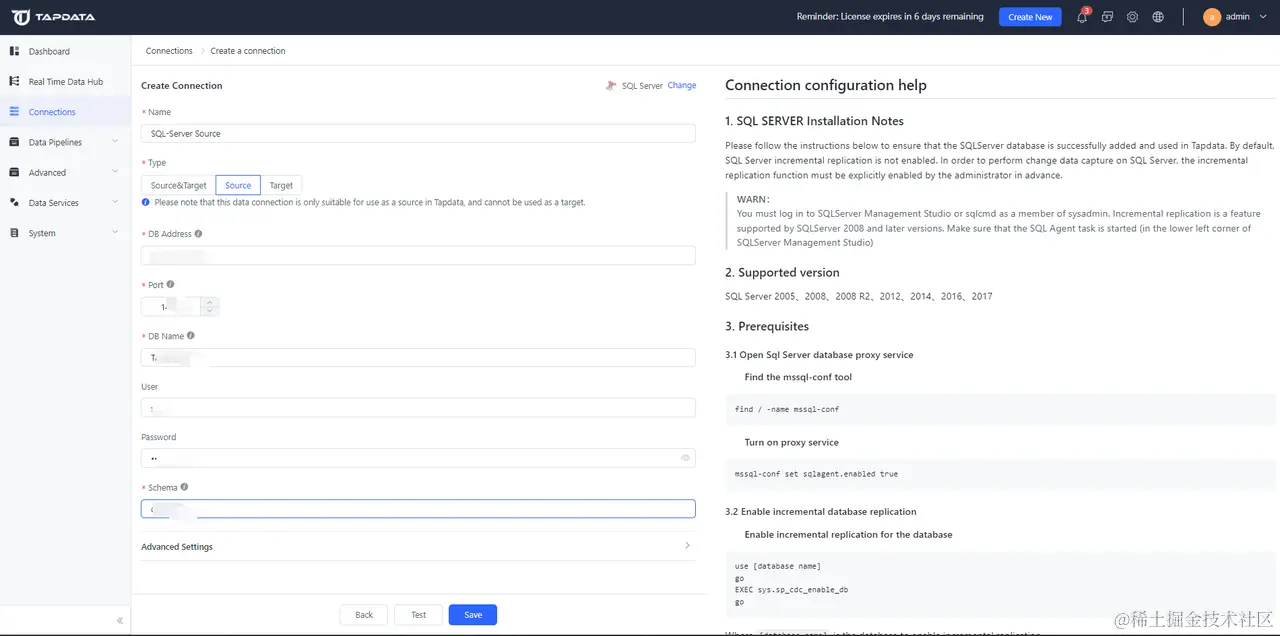Click the DB Name input field
Image resolution: width=1280 pixels, height=636 pixels.
point(418,357)
